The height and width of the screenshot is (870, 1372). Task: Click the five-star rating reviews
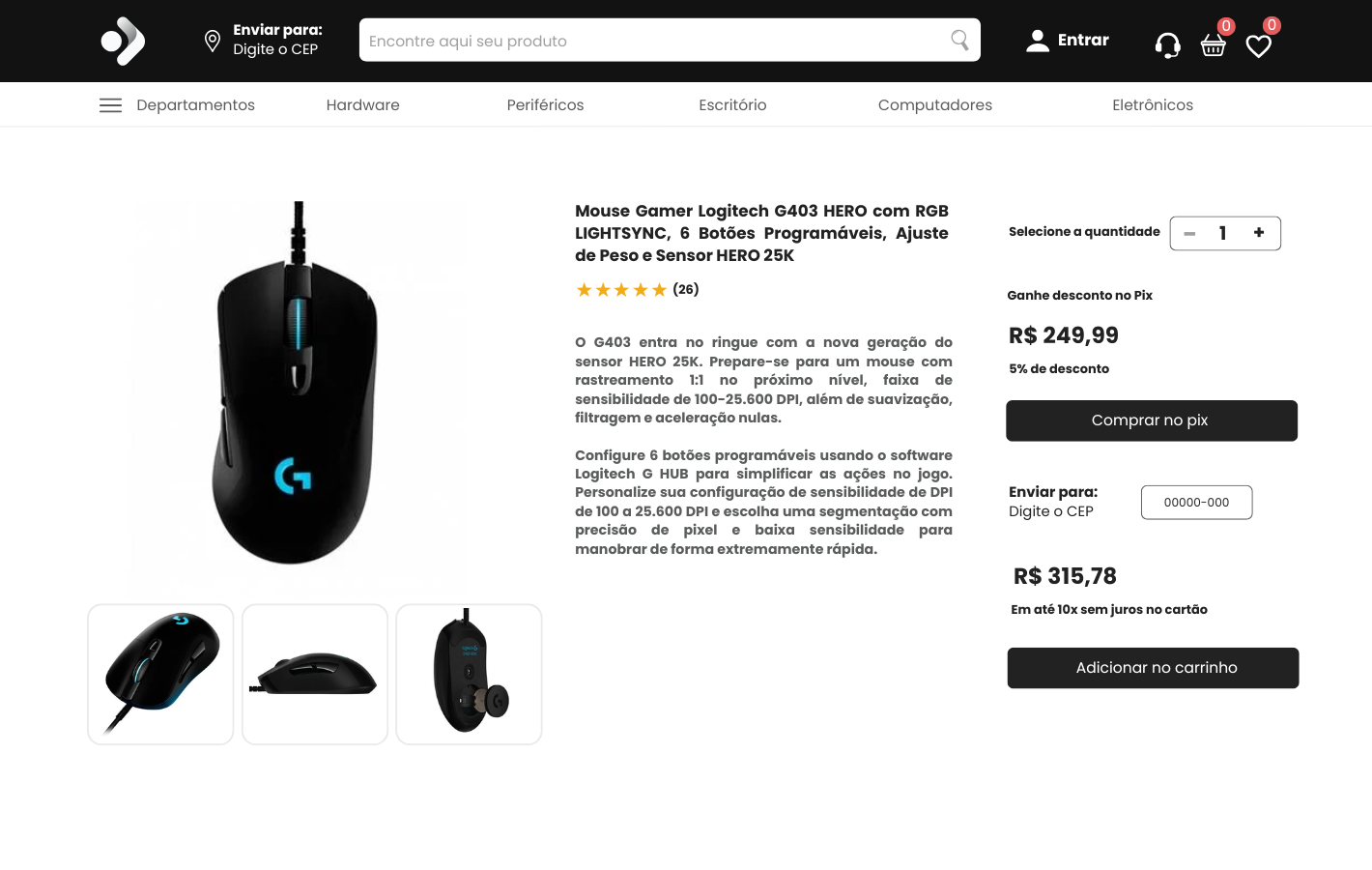pos(637,290)
